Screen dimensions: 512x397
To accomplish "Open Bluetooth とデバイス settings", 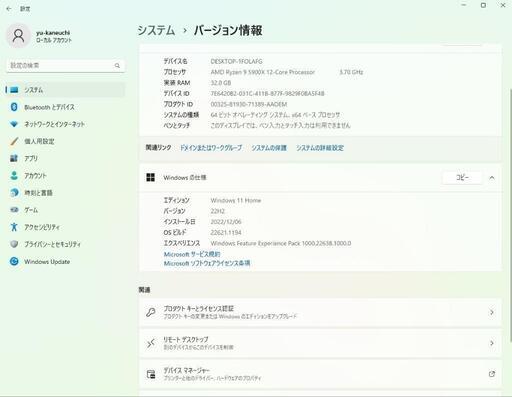I will pos(66,107).
